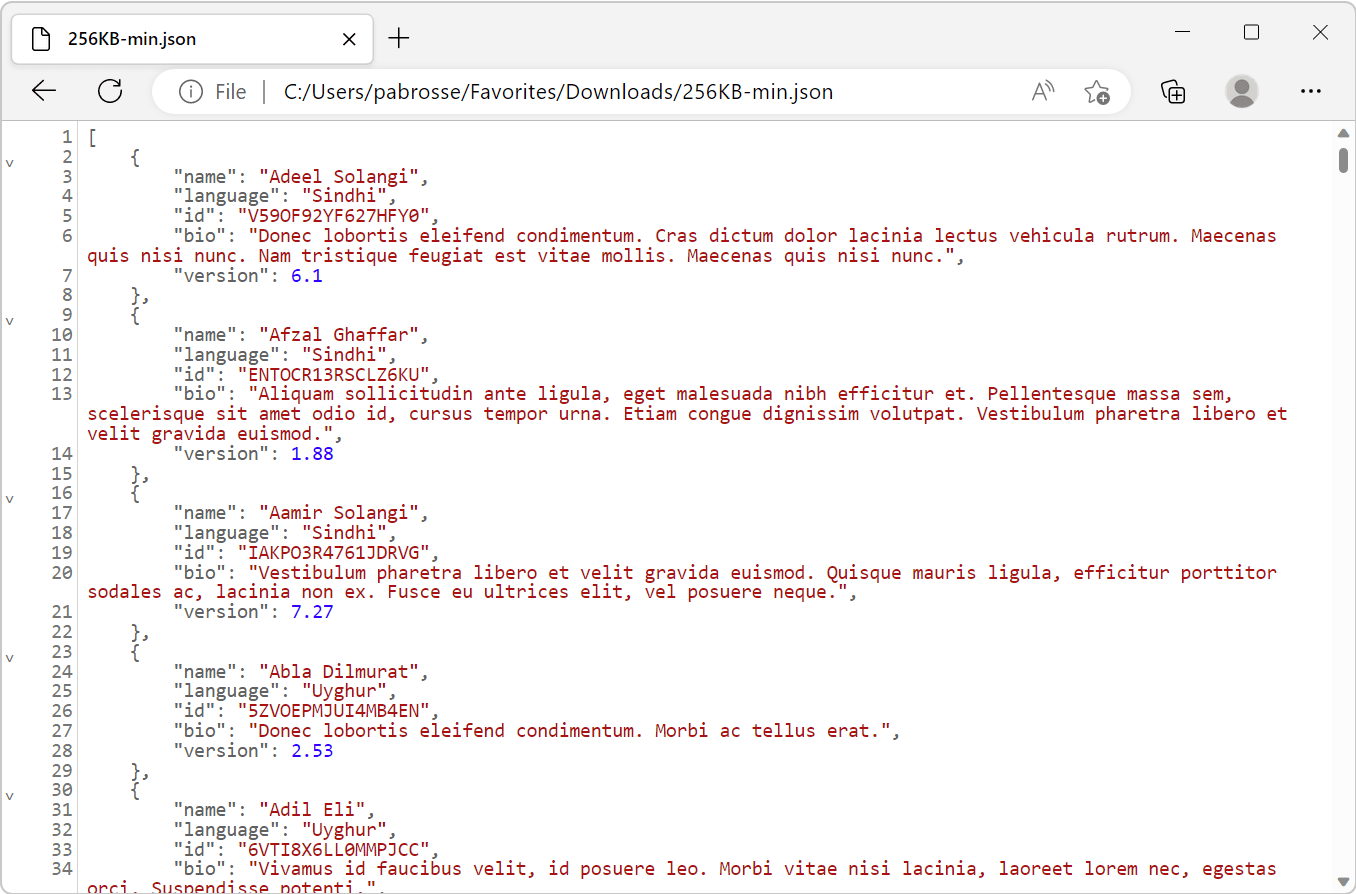The image size is (1356, 894).
Task: Click the back navigation arrow
Action: (44, 91)
